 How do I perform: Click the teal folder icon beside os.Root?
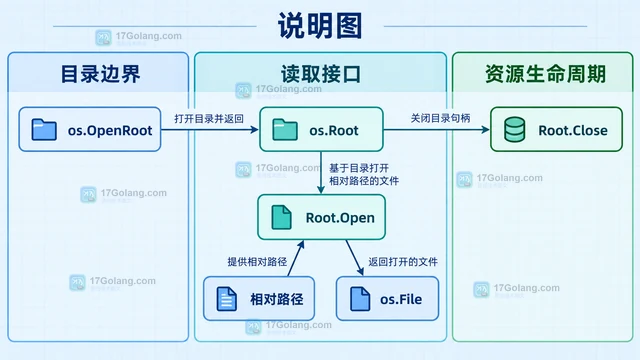(x=285, y=129)
